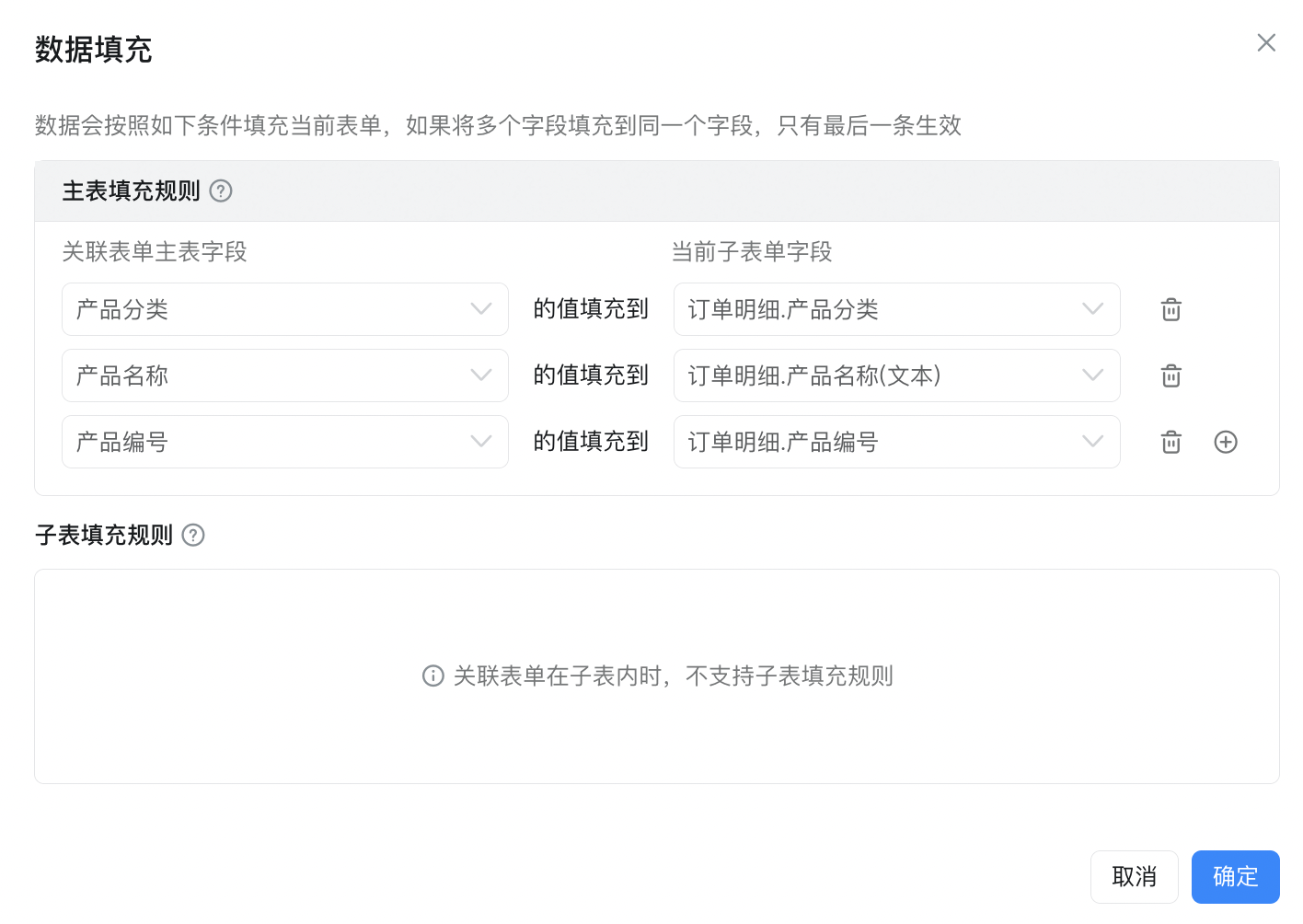Close the 数据填充 dialog
1303x924 pixels.
point(1266,43)
